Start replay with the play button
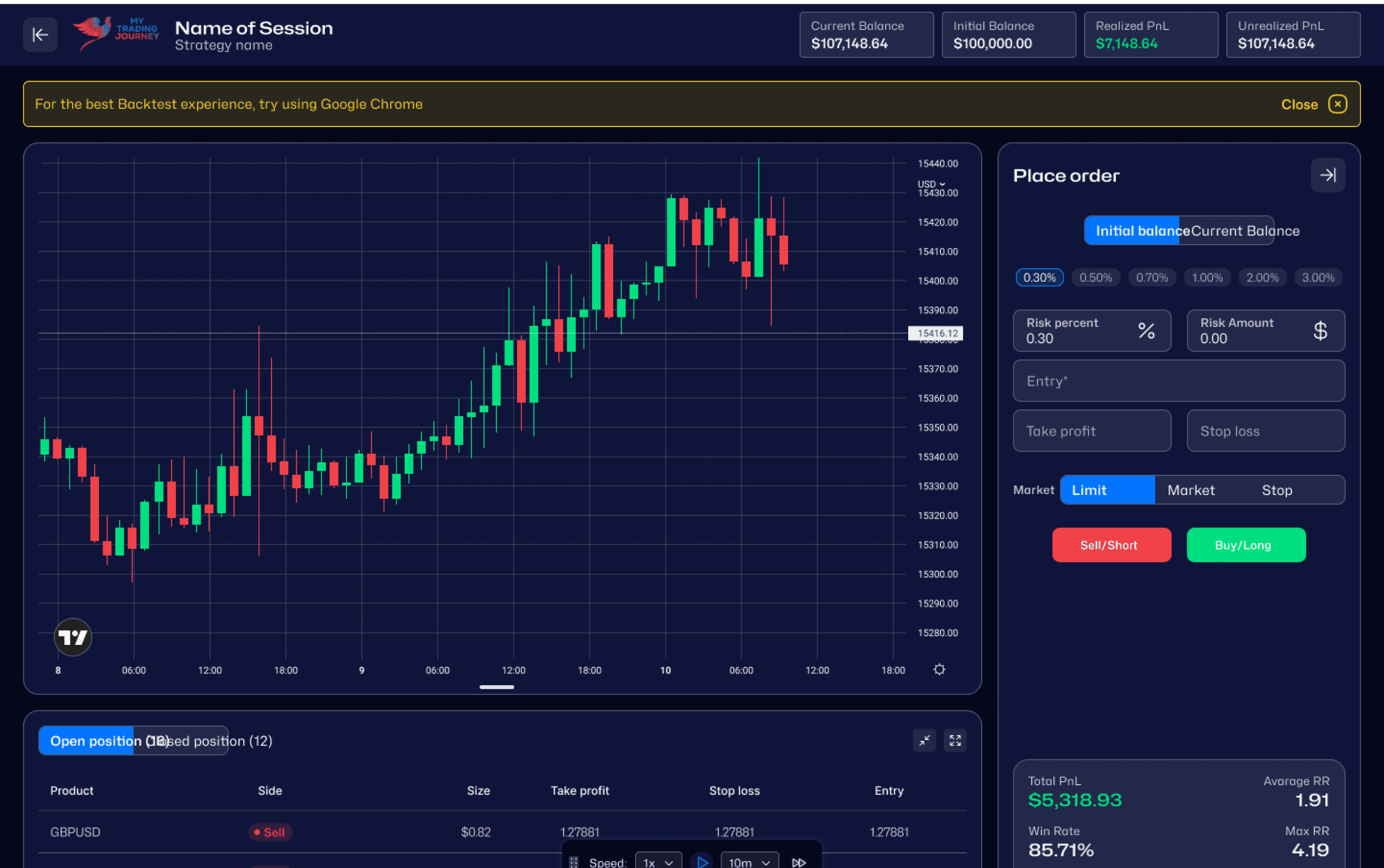This screenshot has height=868, width=1384. click(x=702, y=862)
